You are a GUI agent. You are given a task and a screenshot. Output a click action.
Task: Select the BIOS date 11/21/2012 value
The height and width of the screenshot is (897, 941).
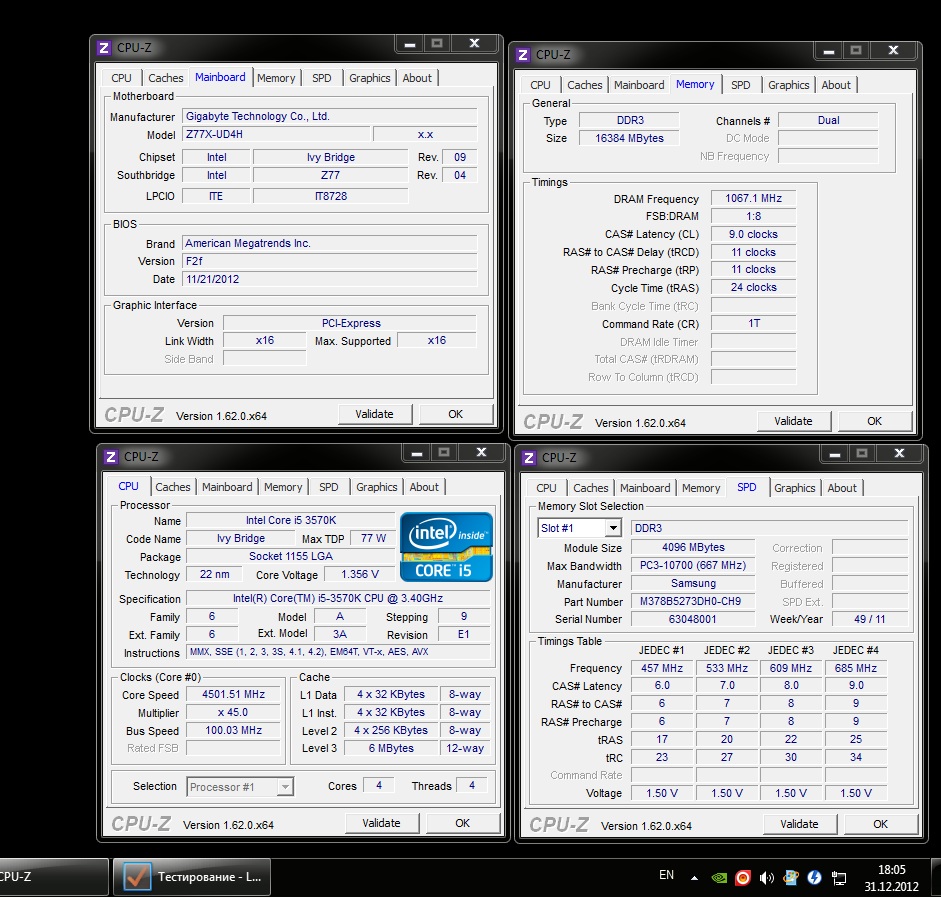pos(329,279)
